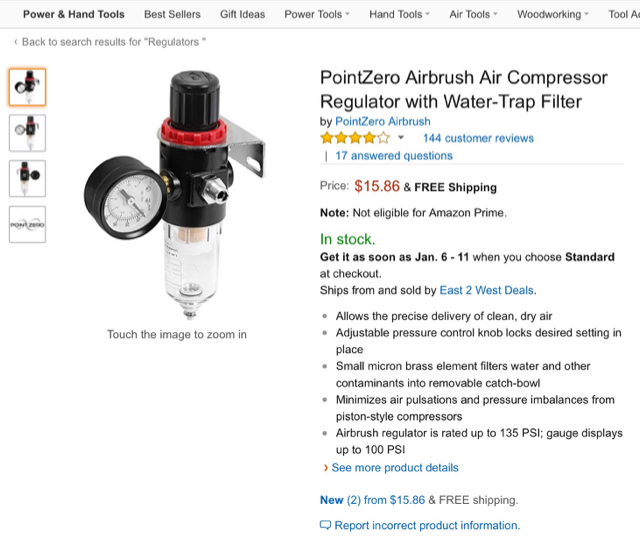Visit the East 2 West Deals seller

487,290
